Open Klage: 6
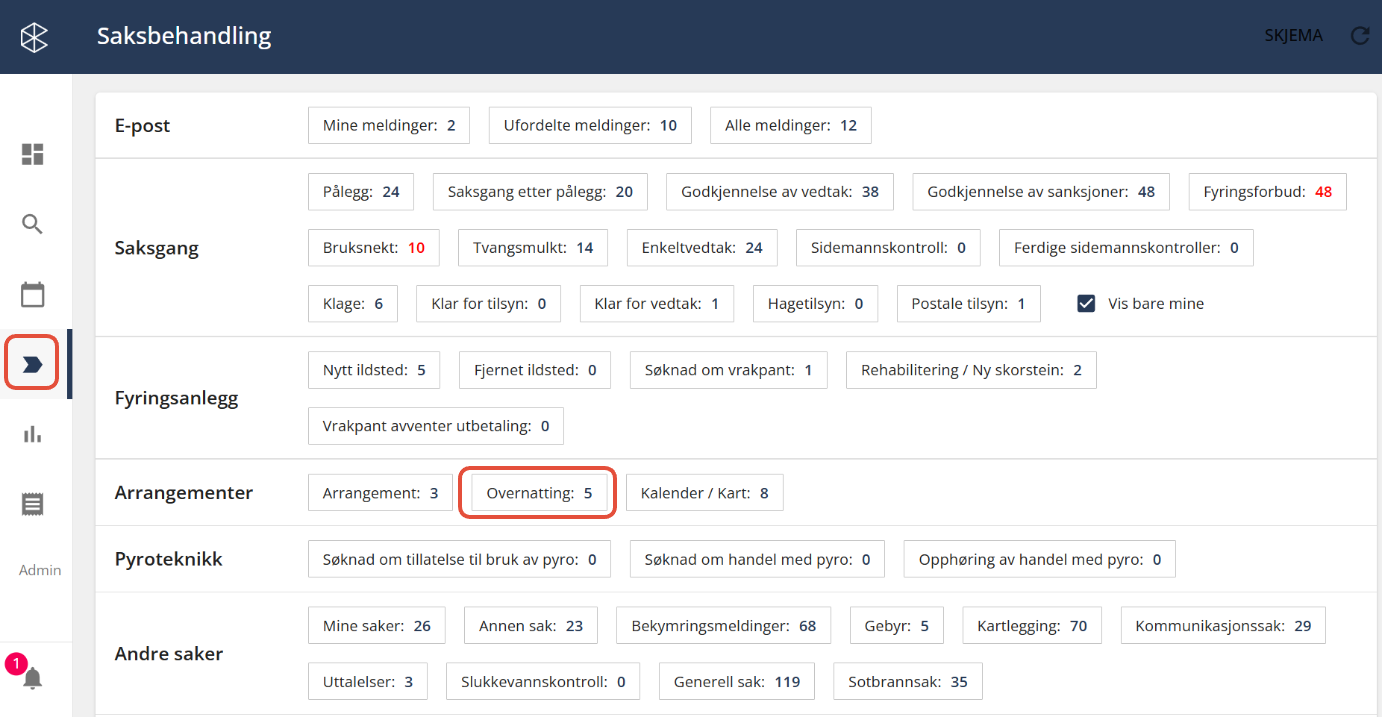 353,304
